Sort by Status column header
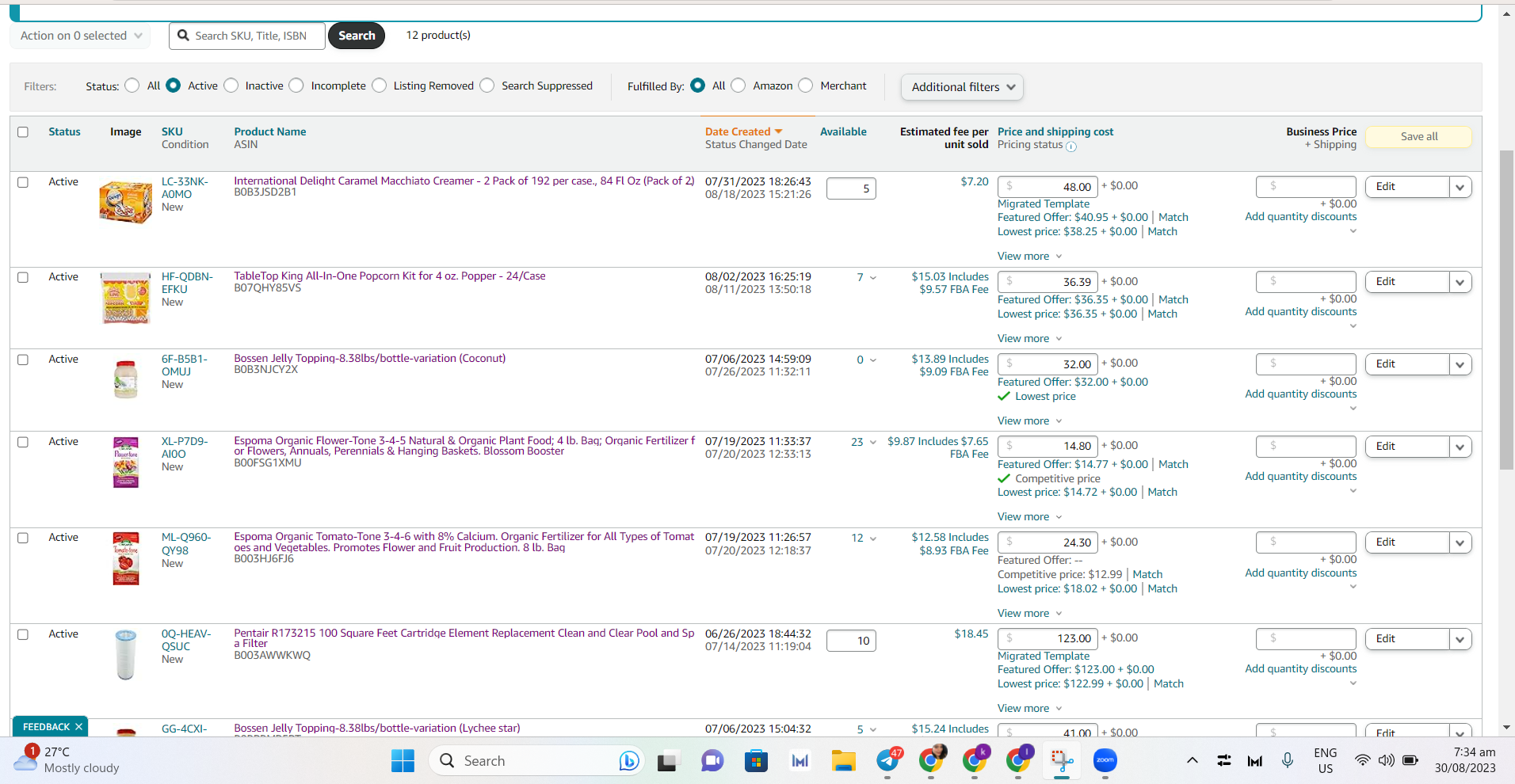1515x784 pixels. pos(64,131)
